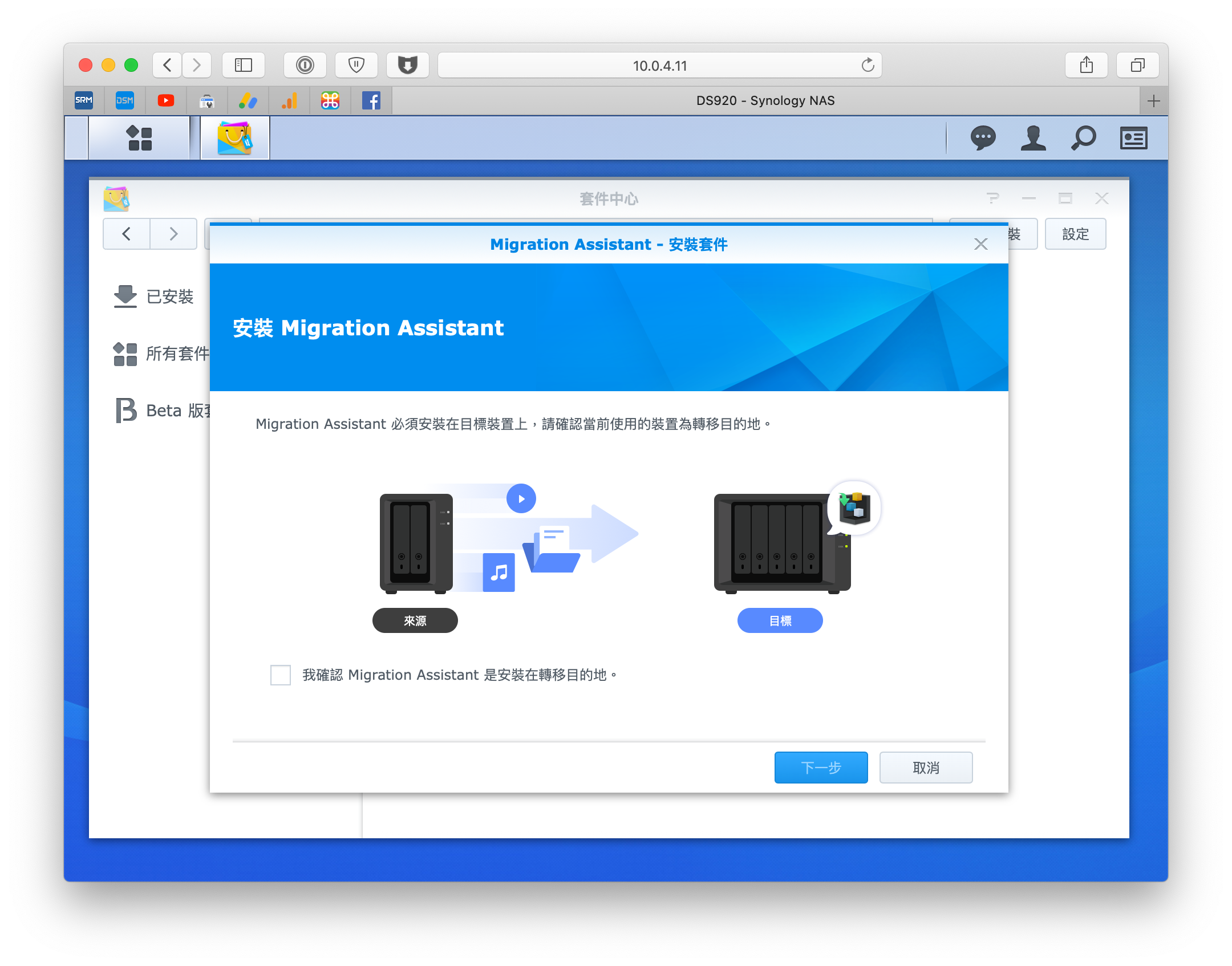Select 已安裝 in Package Center sidebar

(153, 297)
